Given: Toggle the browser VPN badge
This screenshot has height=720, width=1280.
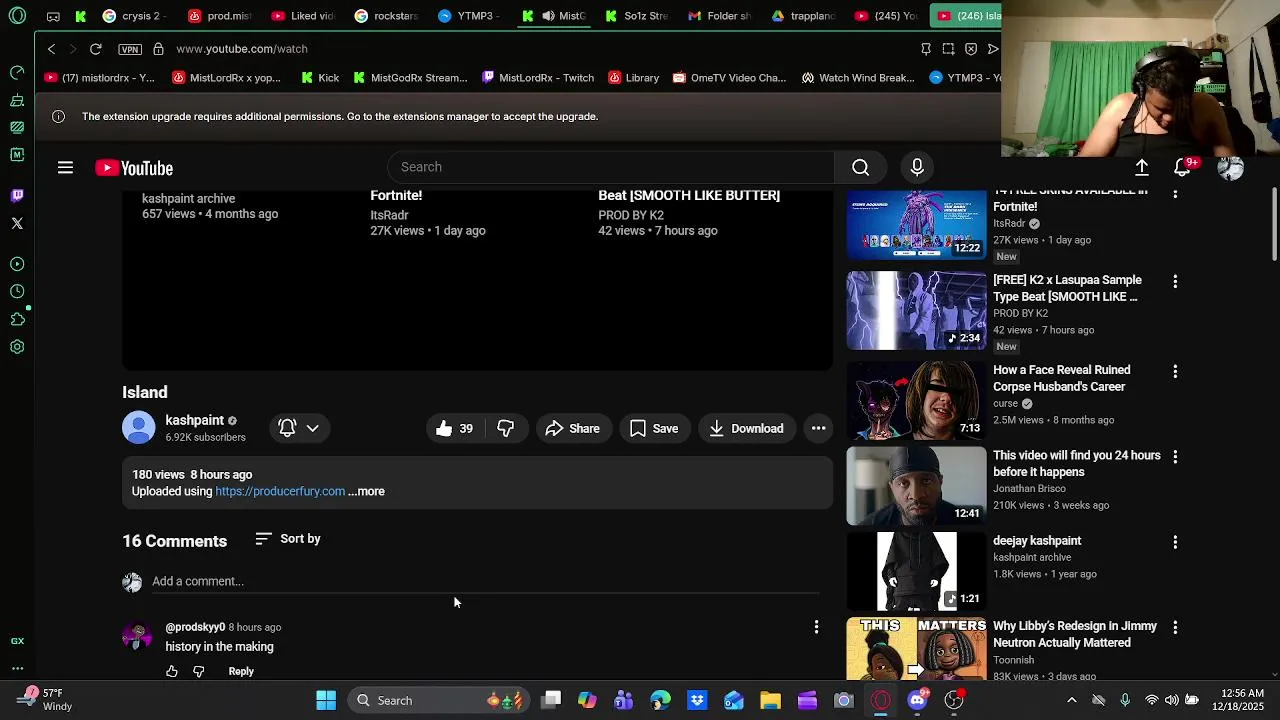Looking at the screenshot, I should pos(130,49).
